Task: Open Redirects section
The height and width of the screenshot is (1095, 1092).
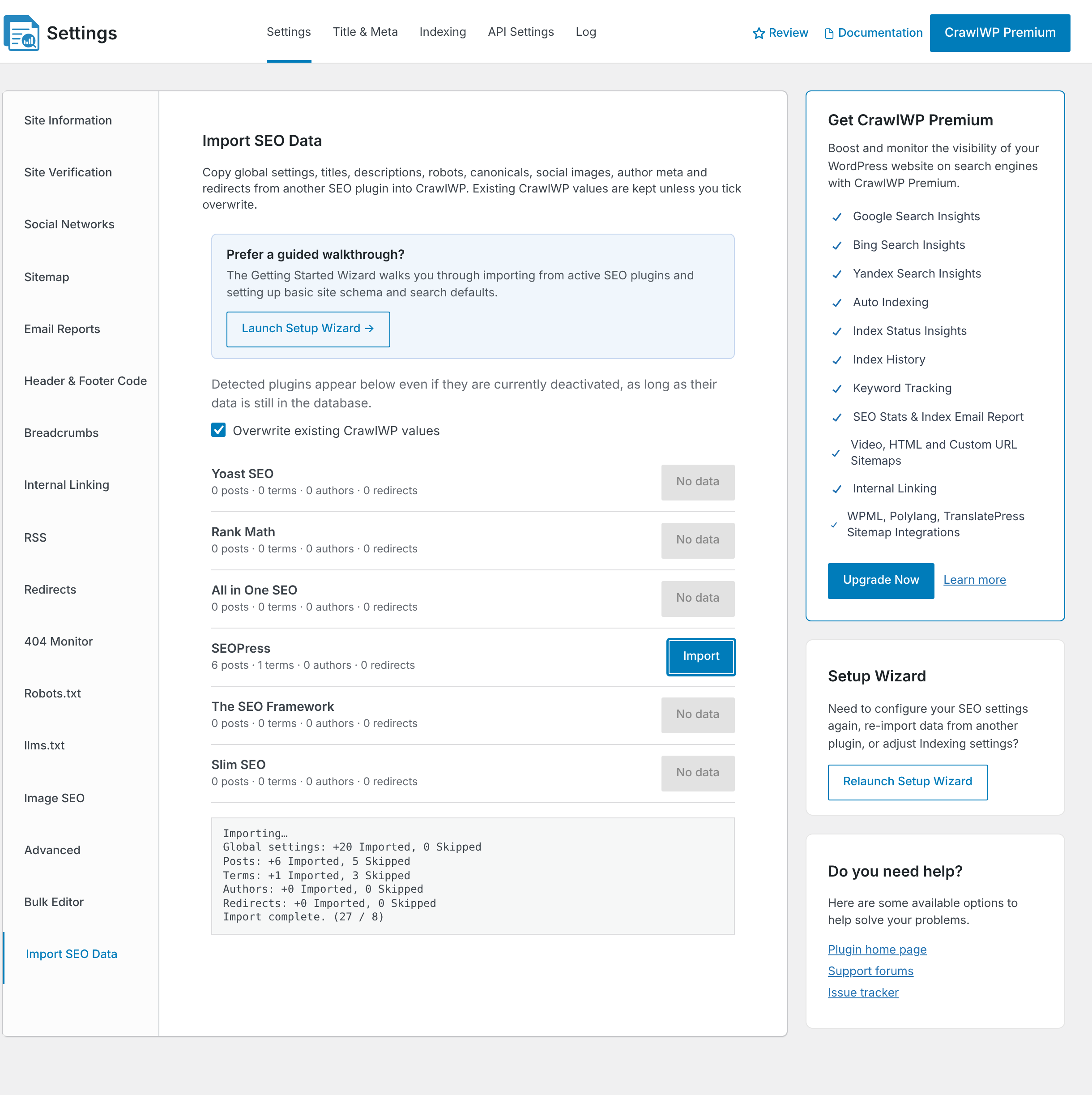Action: (50, 590)
